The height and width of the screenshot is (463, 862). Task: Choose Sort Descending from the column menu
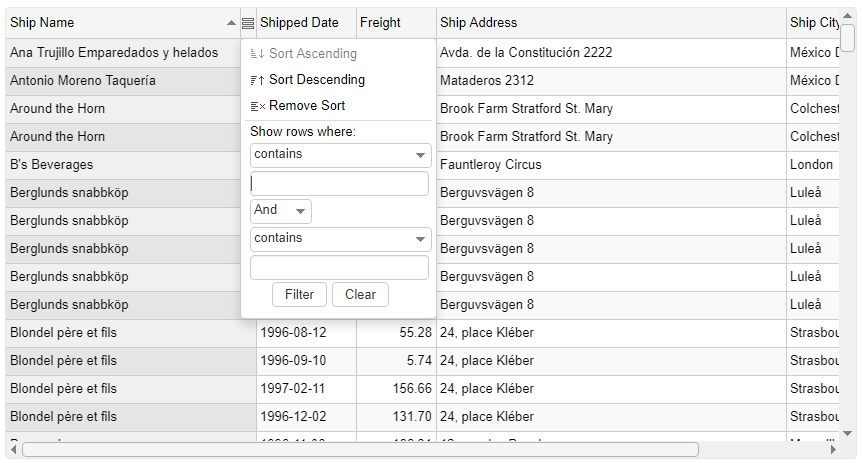(x=317, y=80)
